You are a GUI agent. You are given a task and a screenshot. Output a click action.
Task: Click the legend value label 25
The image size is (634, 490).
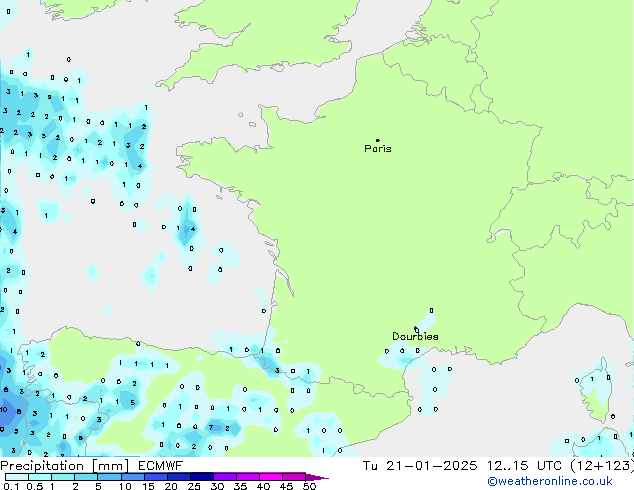point(194,486)
